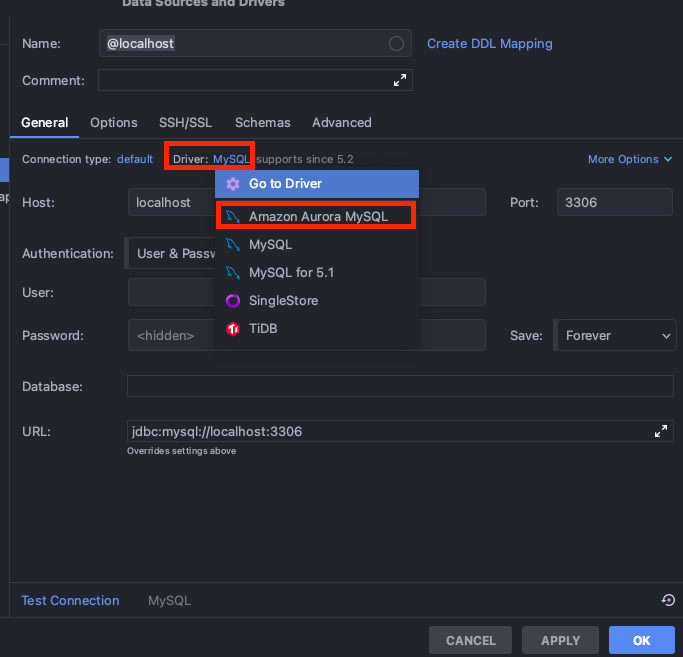
Task: Click the default connection type link
Action: pos(135,159)
